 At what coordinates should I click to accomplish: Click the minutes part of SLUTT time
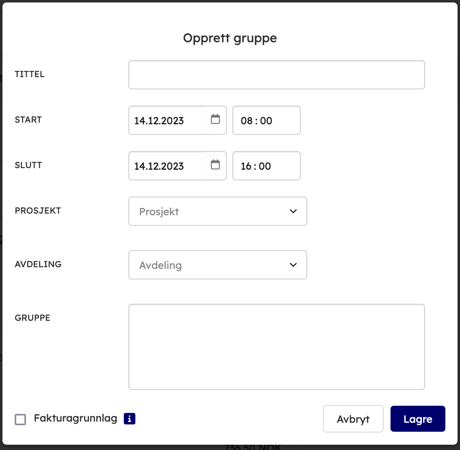pyautogui.click(x=265, y=166)
